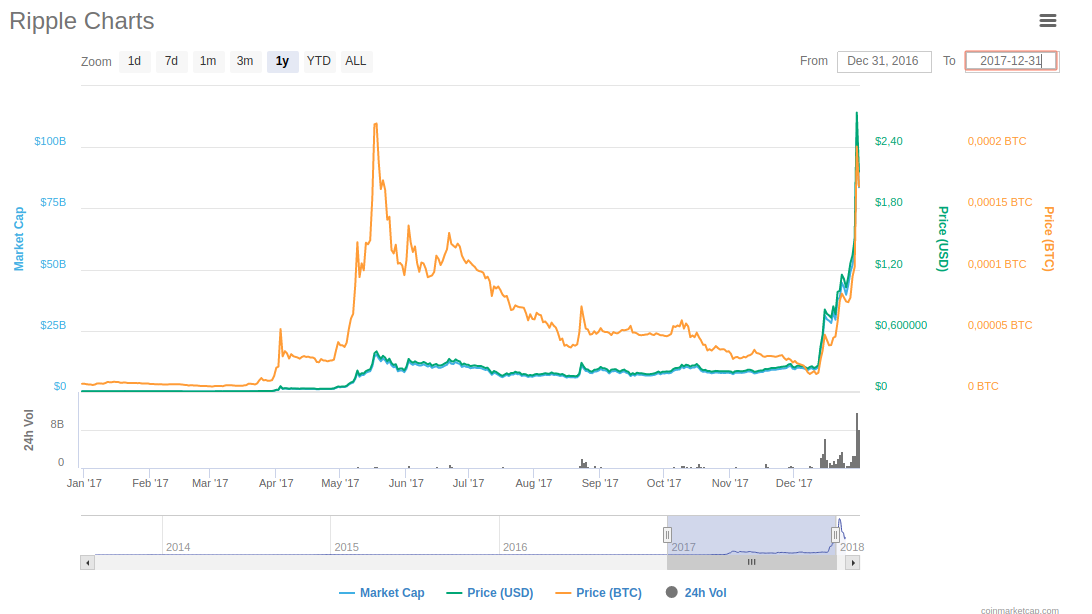The image size is (1092, 614).
Task: Toggle 24h Vol series in legend
Action: [x=696, y=593]
